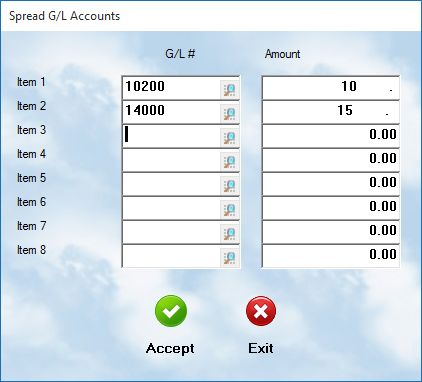422x382 pixels.
Task: Click the green Accept checkmark
Action: click(x=171, y=311)
